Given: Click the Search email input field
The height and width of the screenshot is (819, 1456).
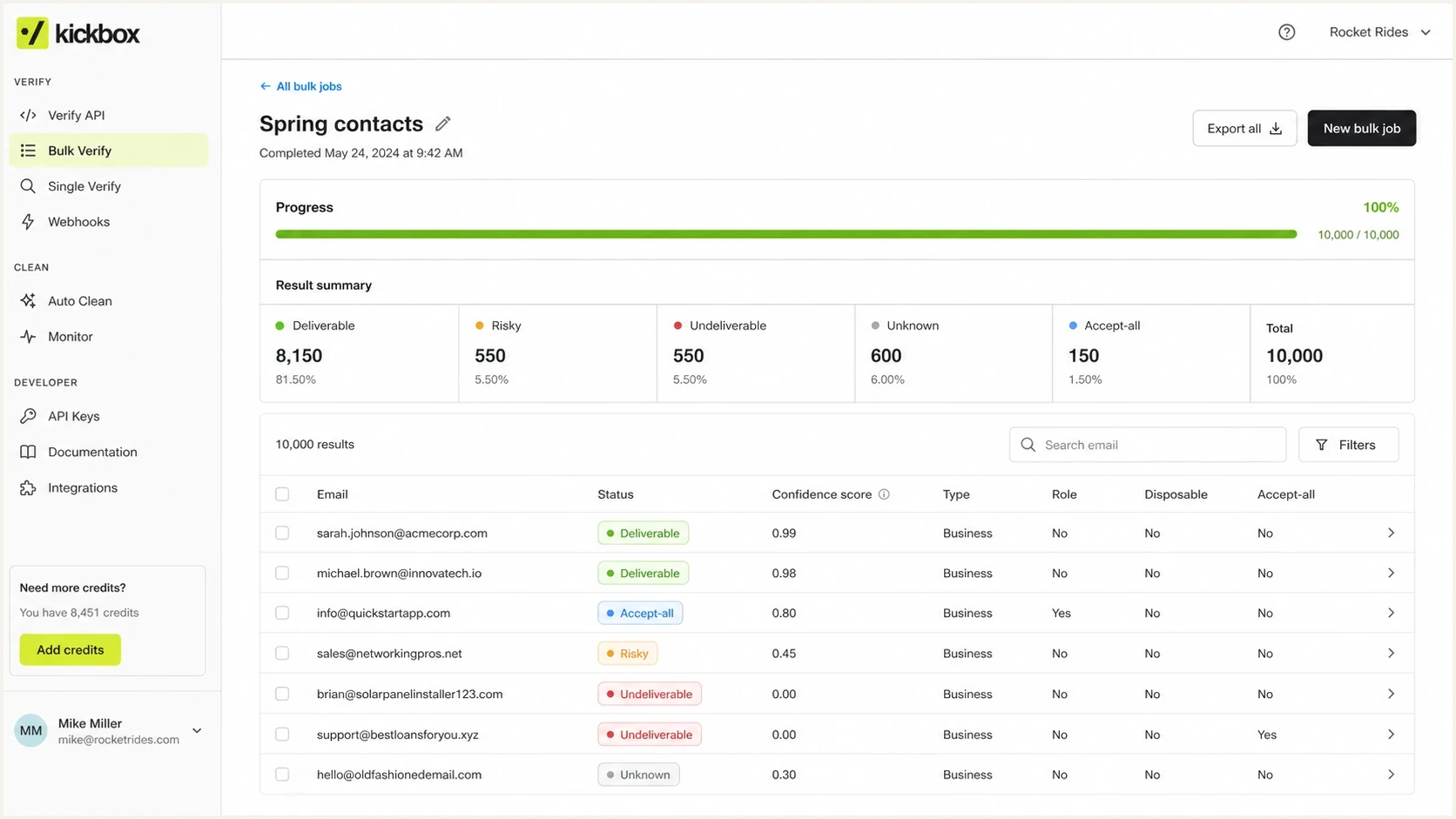Looking at the screenshot, I should 1147,445.
